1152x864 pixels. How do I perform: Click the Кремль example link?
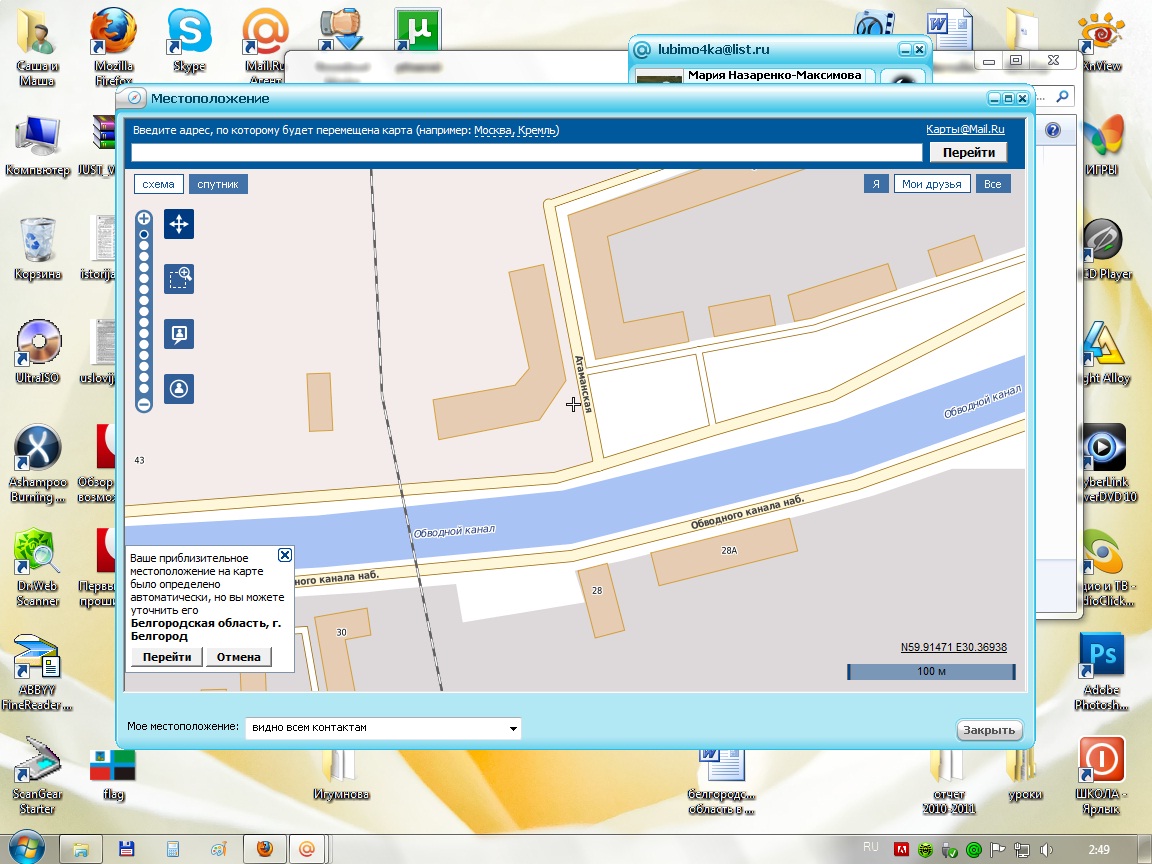(536, 130)
